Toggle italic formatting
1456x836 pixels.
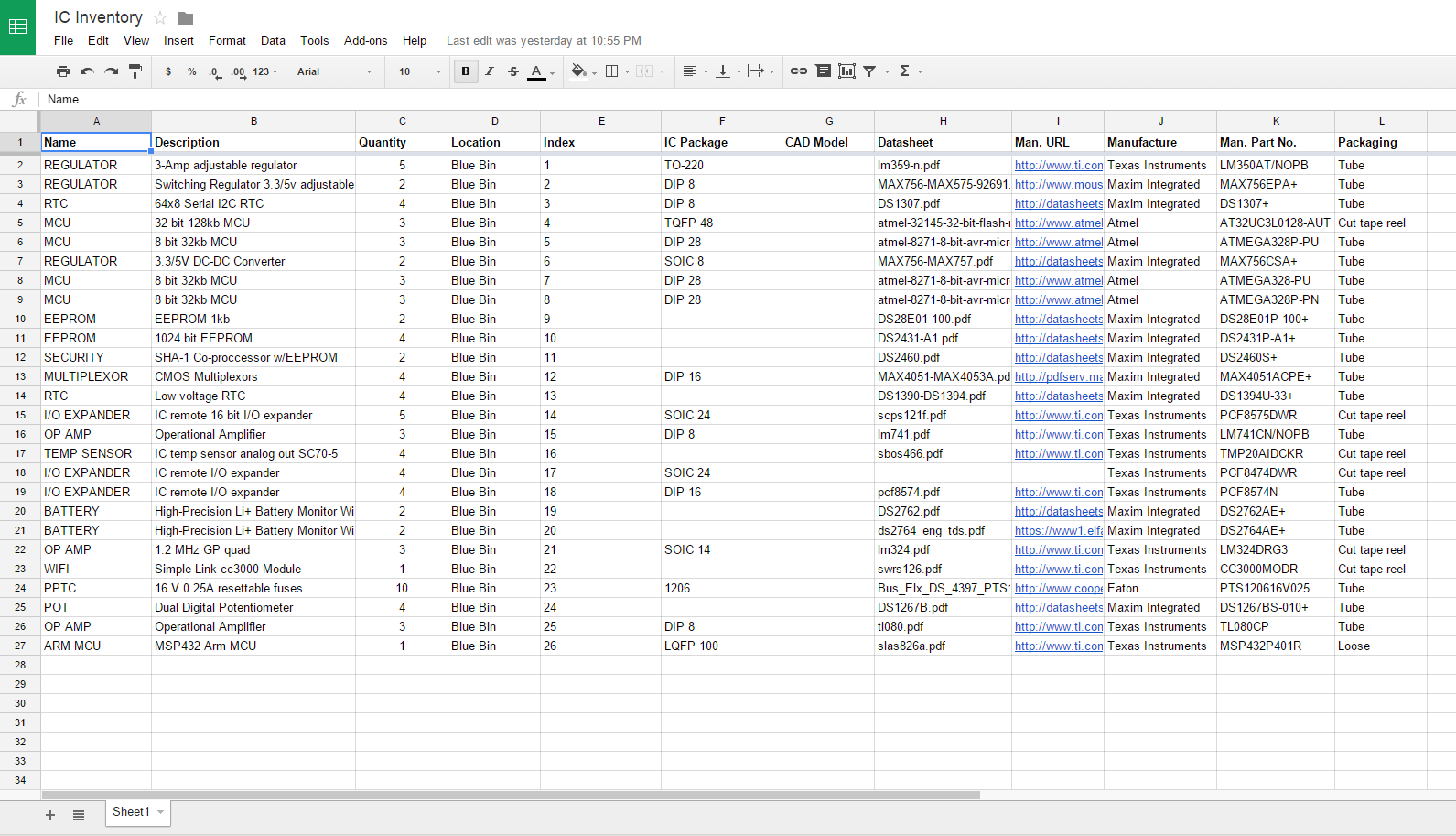coord(490,71)
